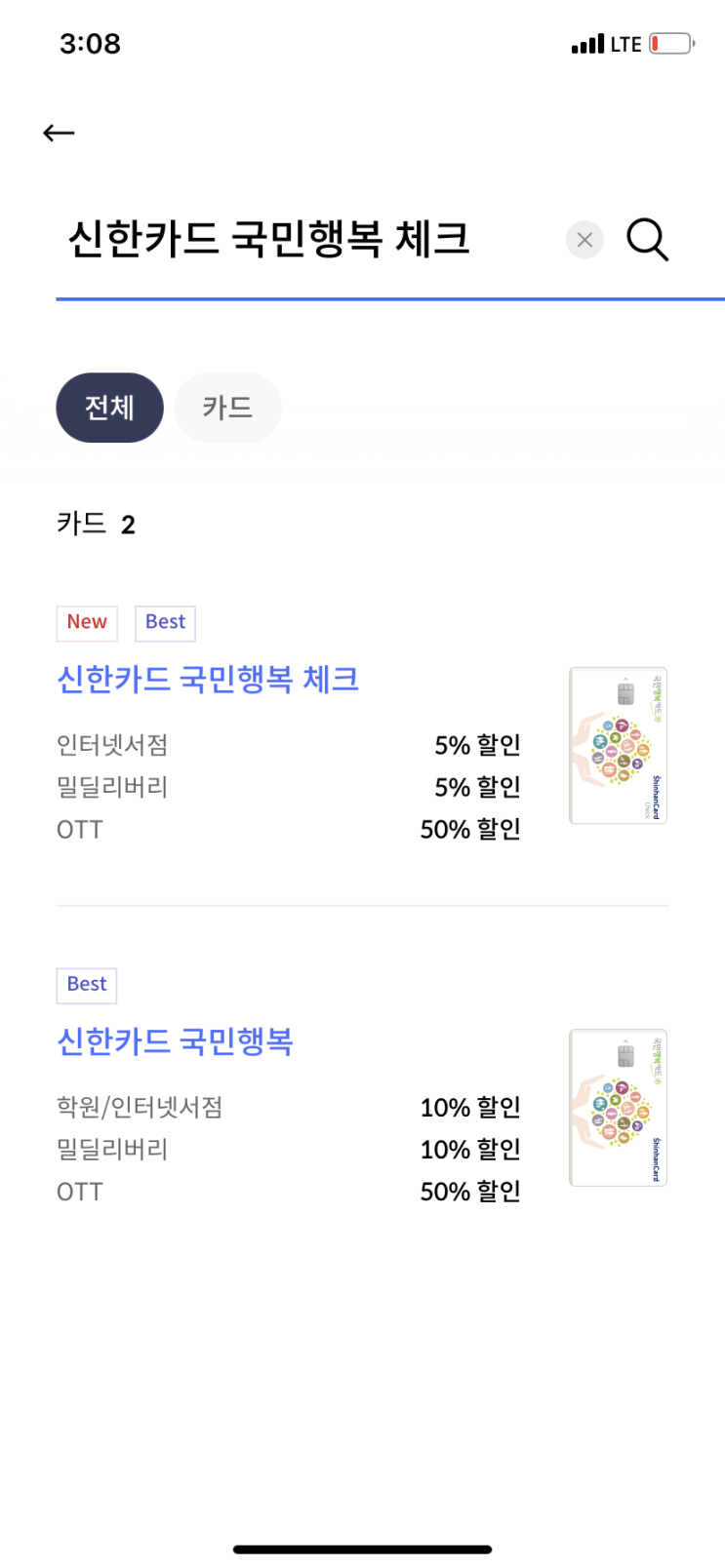725x1568 pixels.
Task: Tap the battery icon in status bar
Action: tap(671, 44)
